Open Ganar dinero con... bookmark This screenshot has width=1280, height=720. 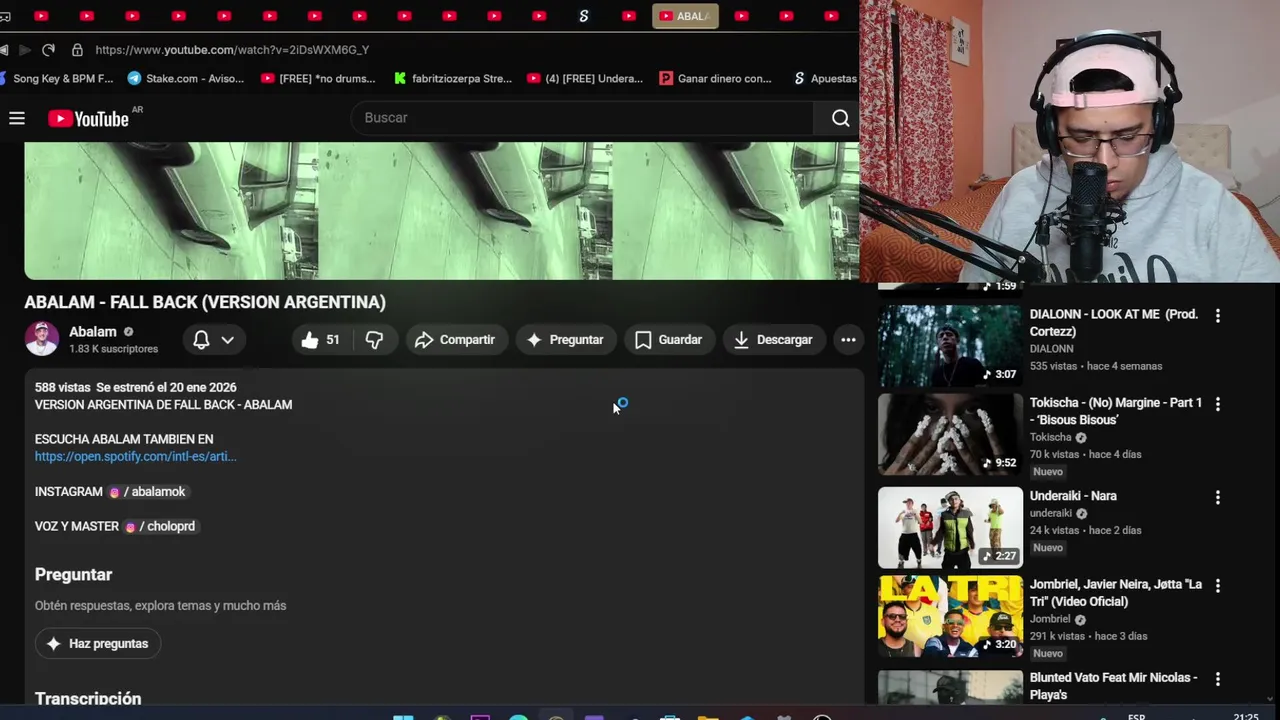[x=716, y=78]
